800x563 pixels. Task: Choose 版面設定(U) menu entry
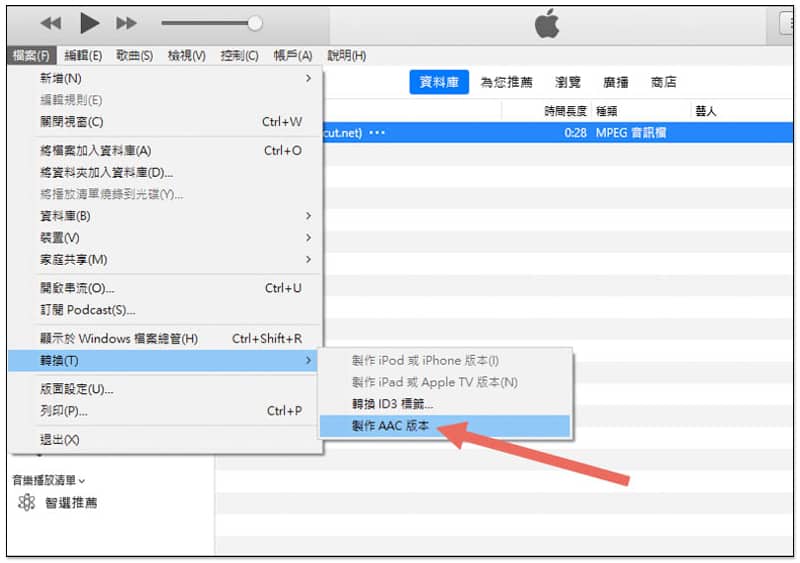tap(166, 389)
